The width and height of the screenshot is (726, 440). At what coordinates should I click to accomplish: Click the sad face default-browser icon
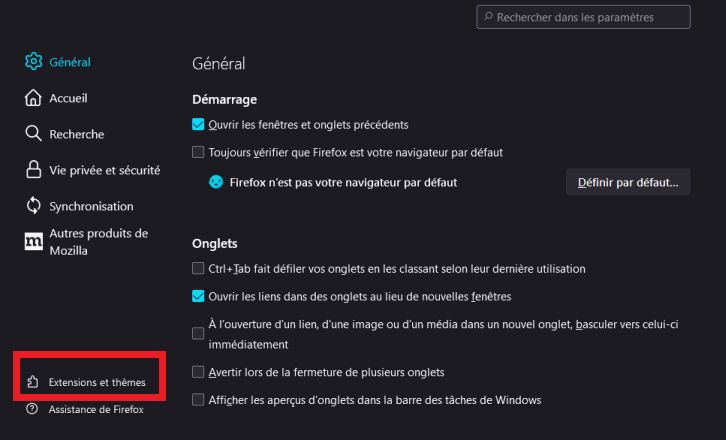pos(216,182)
